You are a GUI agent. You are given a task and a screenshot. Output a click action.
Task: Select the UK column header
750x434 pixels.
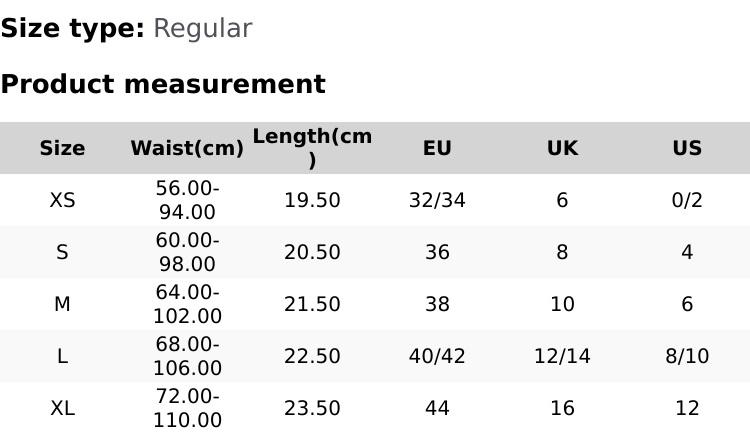coord(562,148)
